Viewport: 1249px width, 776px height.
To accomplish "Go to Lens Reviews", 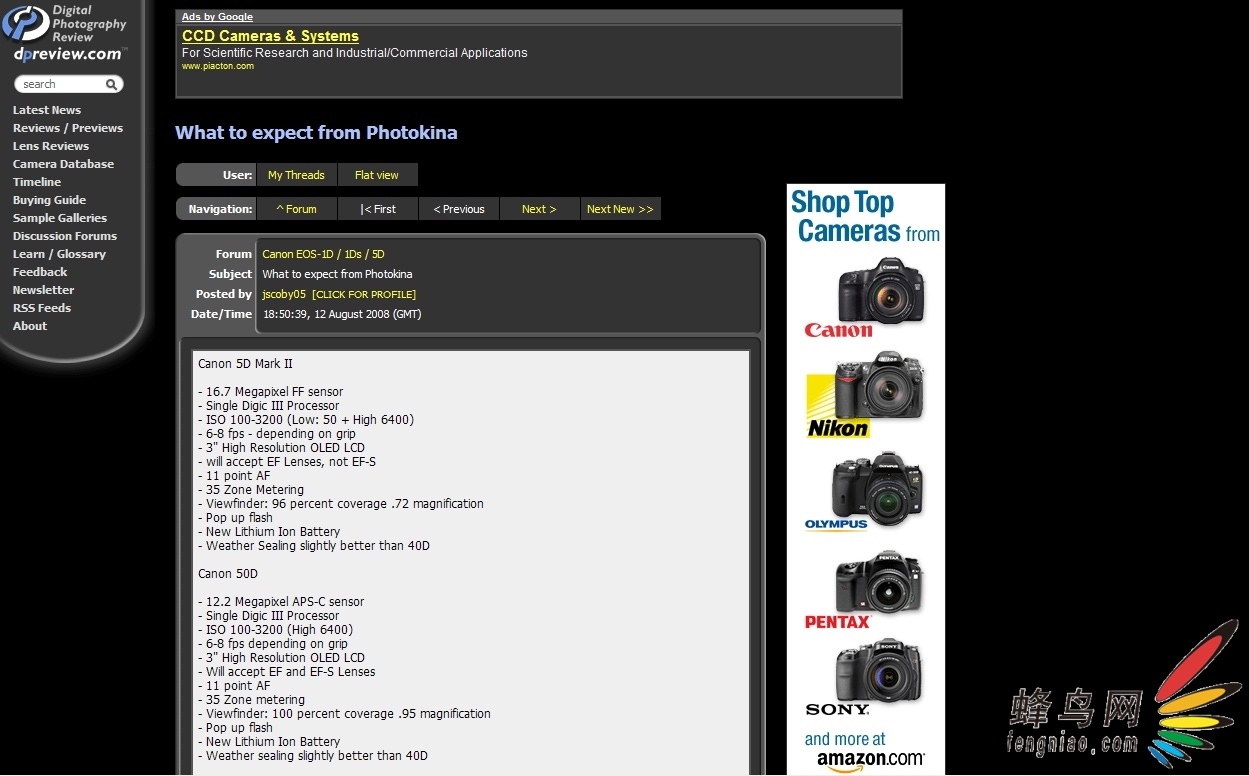I will click(51, 146).
